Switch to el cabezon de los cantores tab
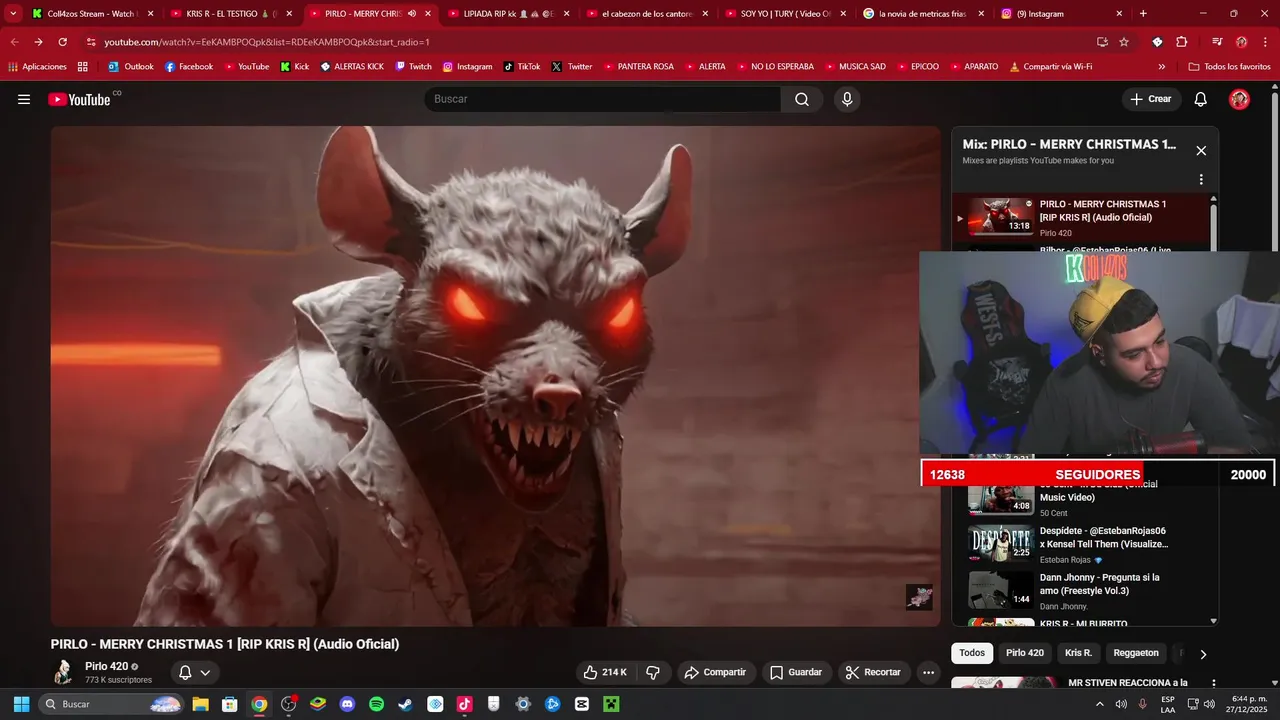This screenshot has height=720, width=1280. point(647,14)
